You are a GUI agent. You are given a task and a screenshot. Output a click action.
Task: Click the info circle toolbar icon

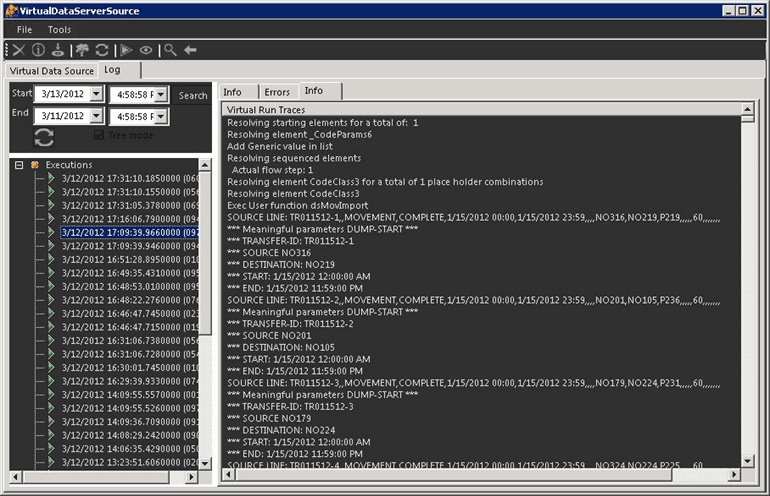click(38, 50)
